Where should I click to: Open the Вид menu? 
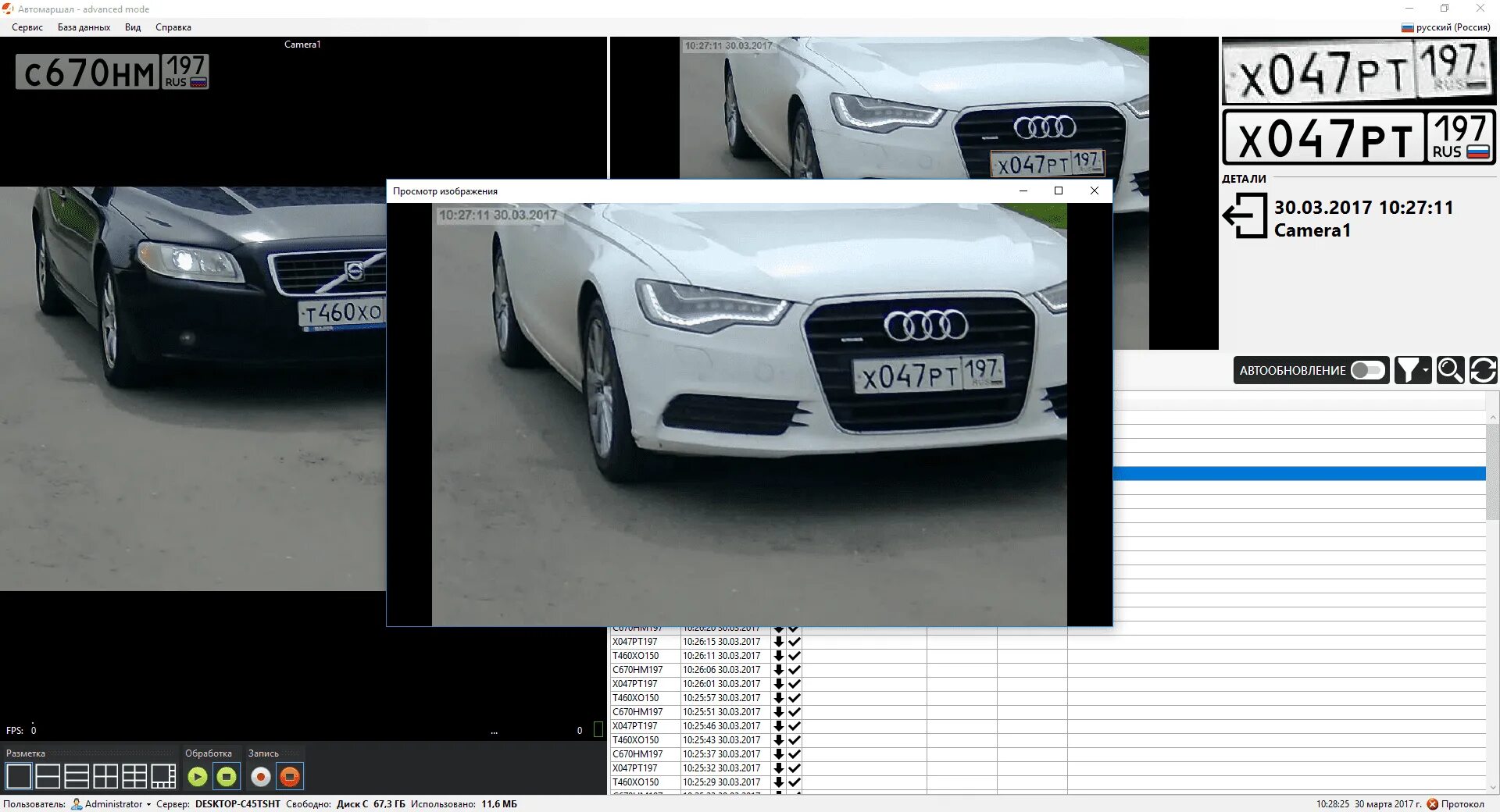click(133, 27)
